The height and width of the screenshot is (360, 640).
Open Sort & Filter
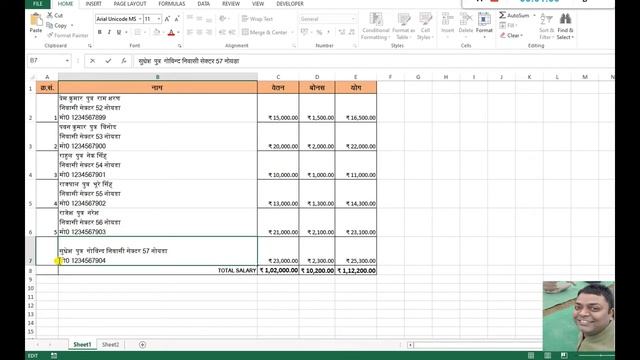[546, 26]
